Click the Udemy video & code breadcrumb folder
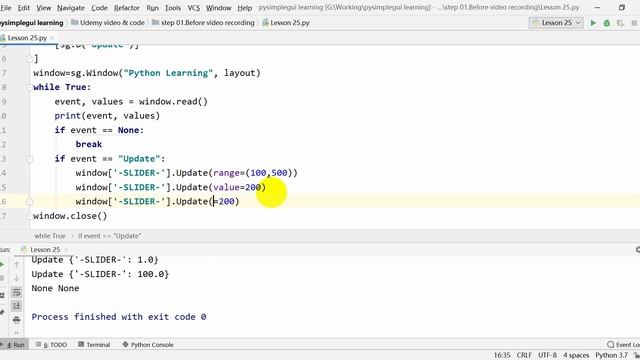 [x=108, y=23]
